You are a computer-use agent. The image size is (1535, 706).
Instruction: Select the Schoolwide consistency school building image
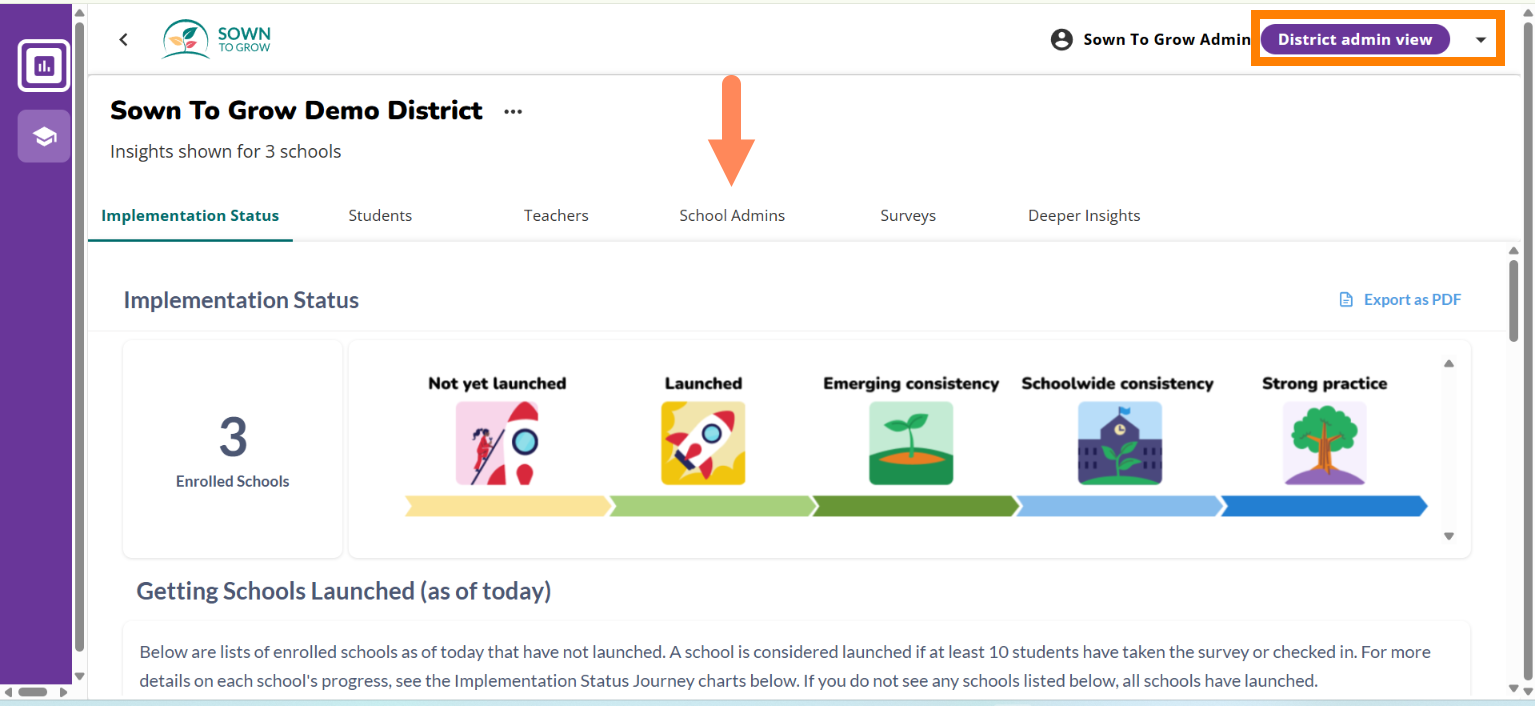pos(1120,443)
